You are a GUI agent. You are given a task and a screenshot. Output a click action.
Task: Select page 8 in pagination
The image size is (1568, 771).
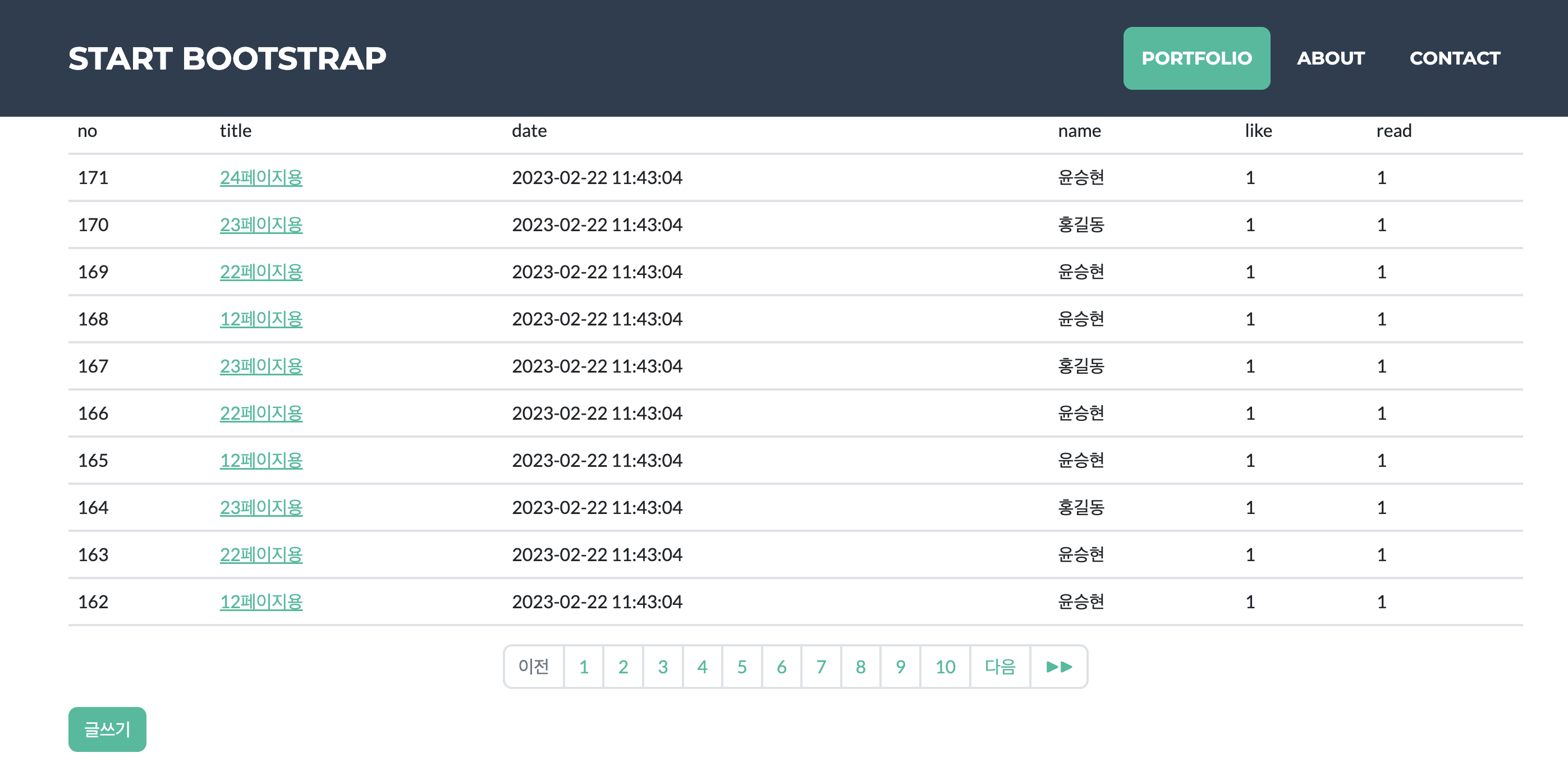pyautogui.click(x=861, y=666)
